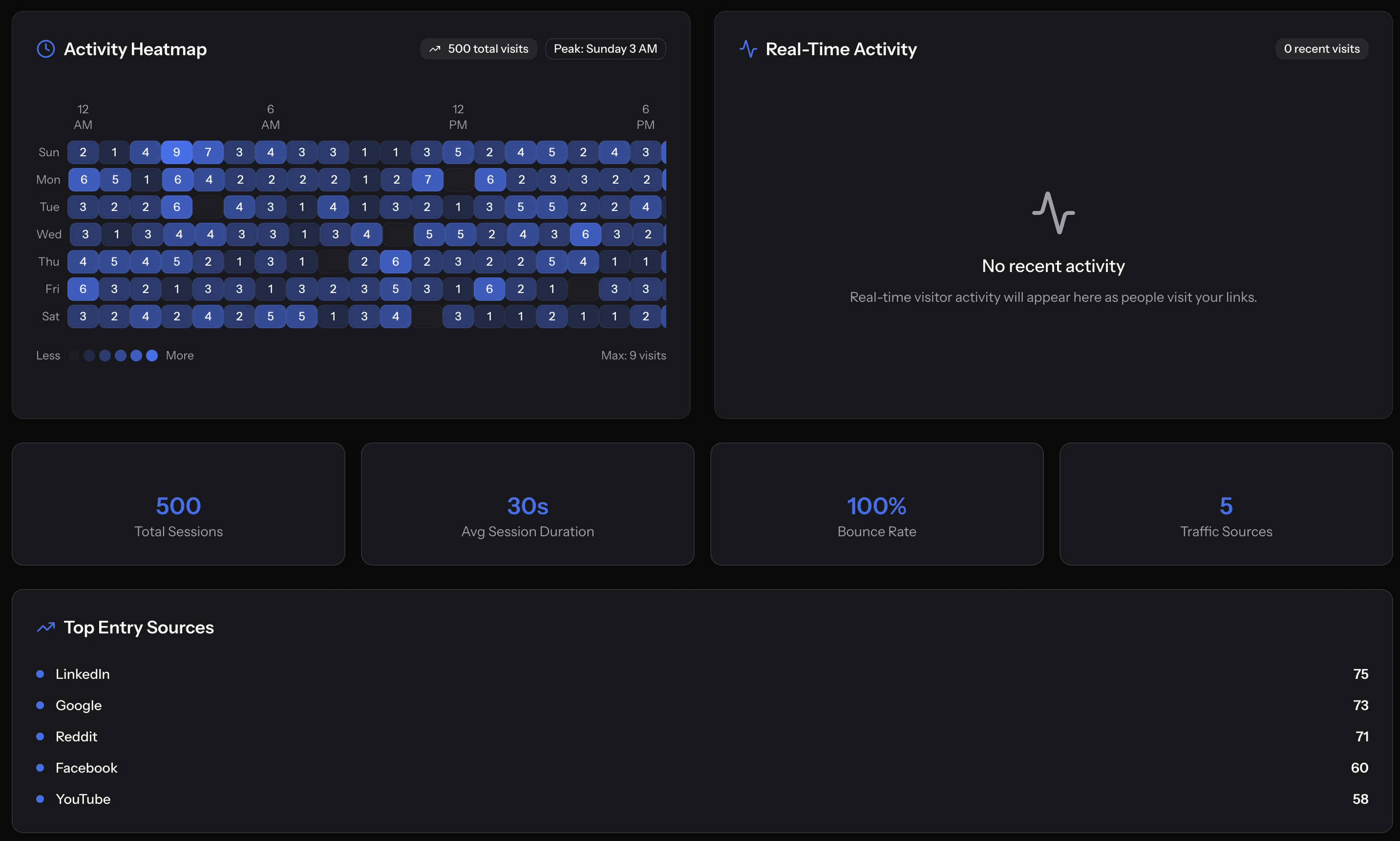Open the 30s Avg Session Duration card

528,504
